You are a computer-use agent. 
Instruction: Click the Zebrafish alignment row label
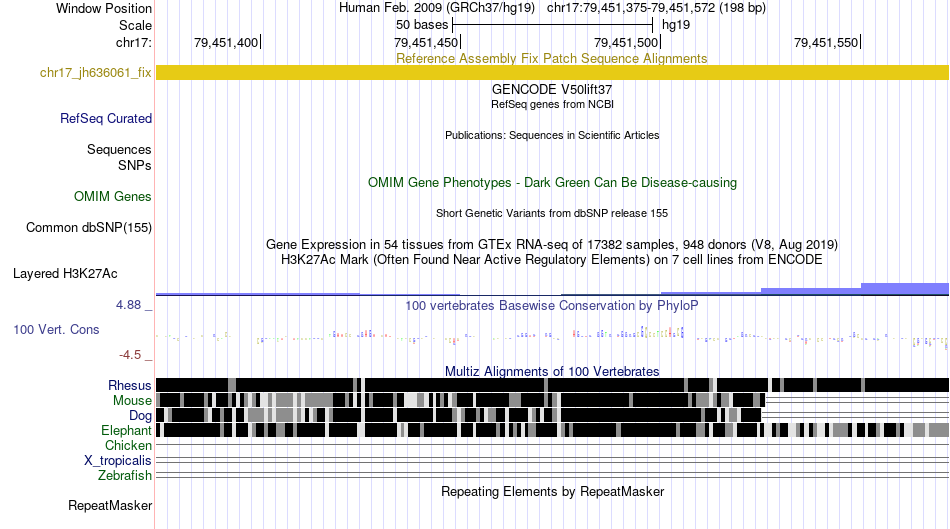(x=125, y=476)
